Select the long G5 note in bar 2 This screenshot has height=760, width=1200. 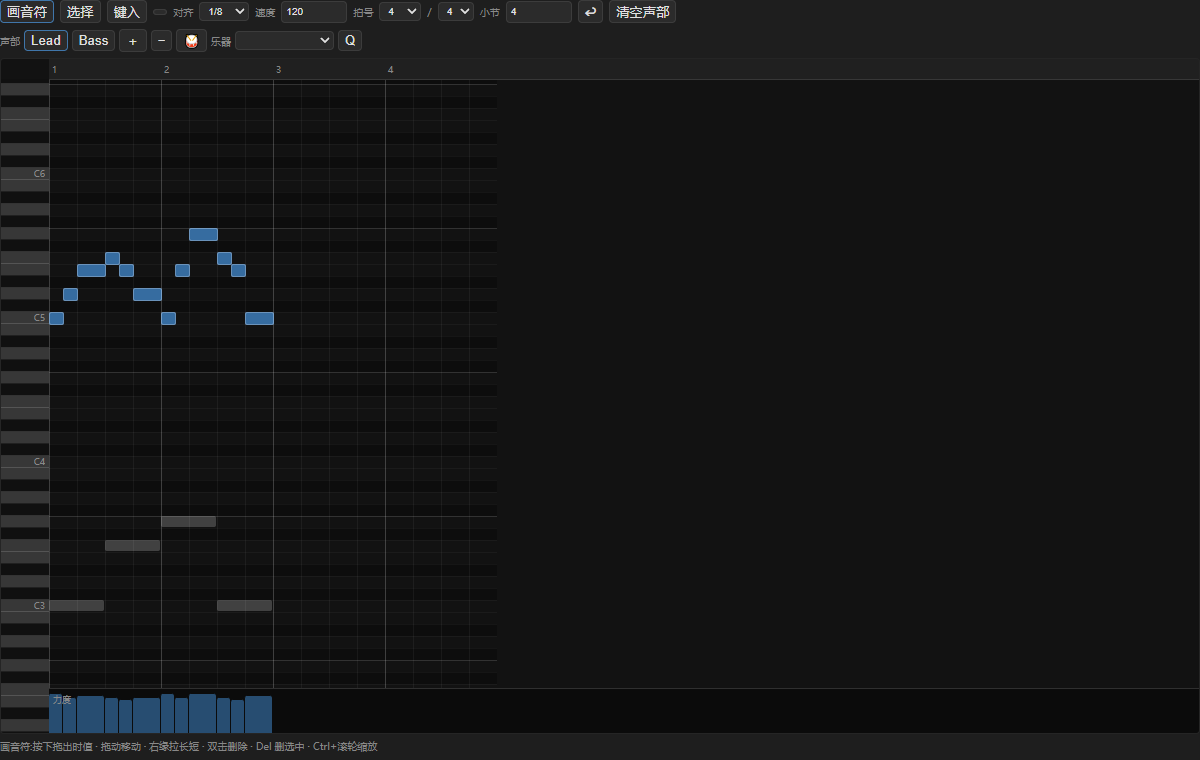(203, 234)
